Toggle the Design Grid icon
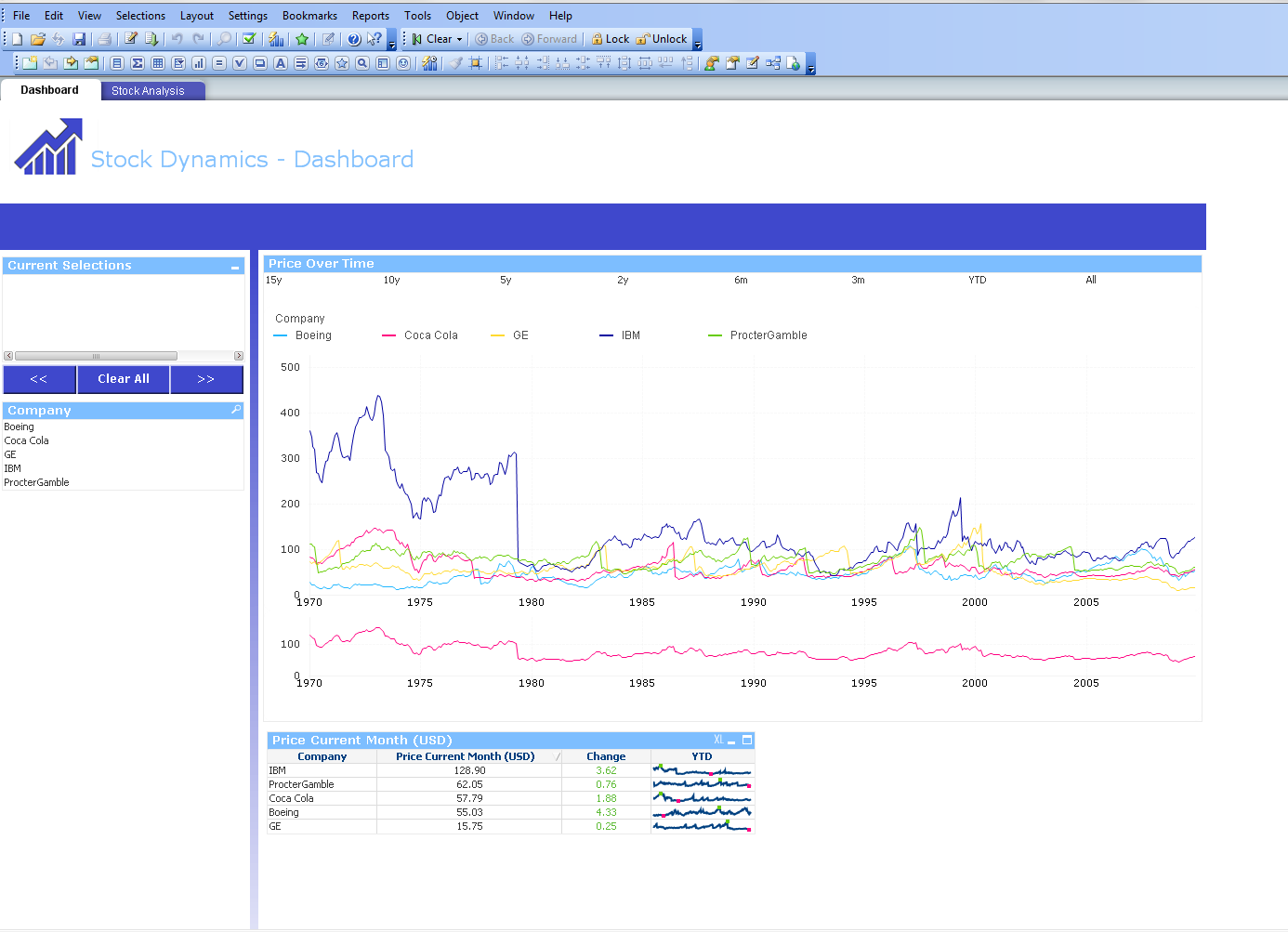 pyautogui.click(x=476, y=63)
